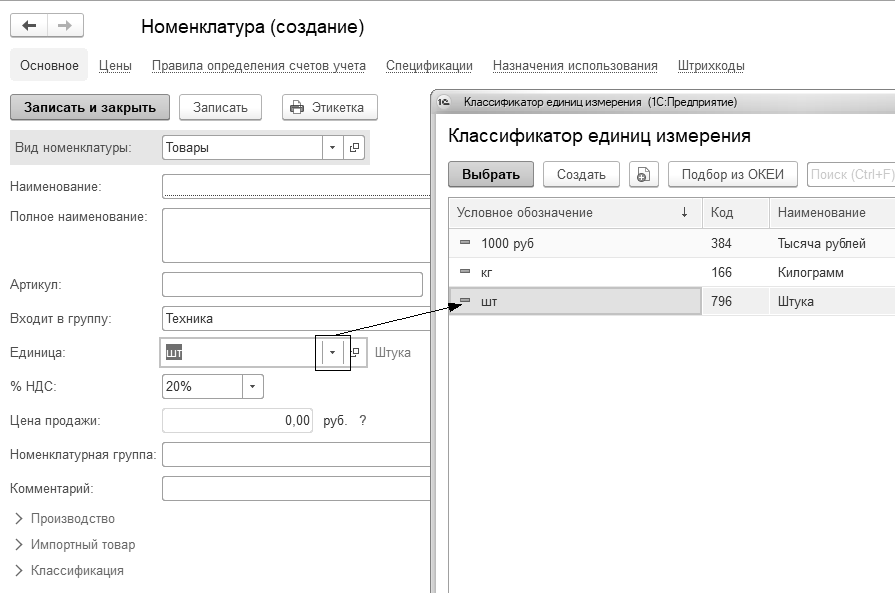The image size is (895, 593).
Task: Copy unit using the duplicate icon button
Action: [x=643, y=175]
